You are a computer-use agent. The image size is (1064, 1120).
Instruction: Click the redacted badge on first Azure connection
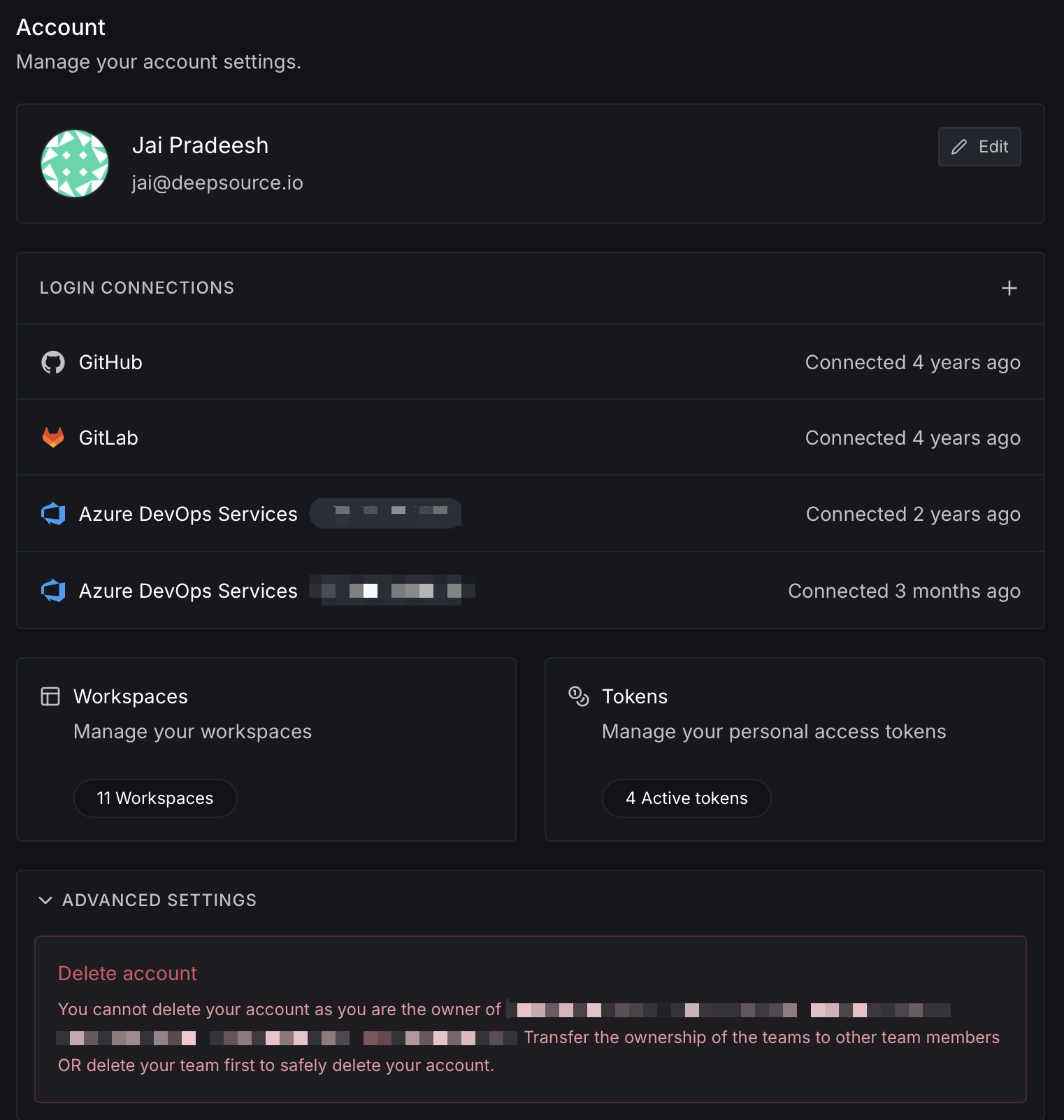point(385,513)
